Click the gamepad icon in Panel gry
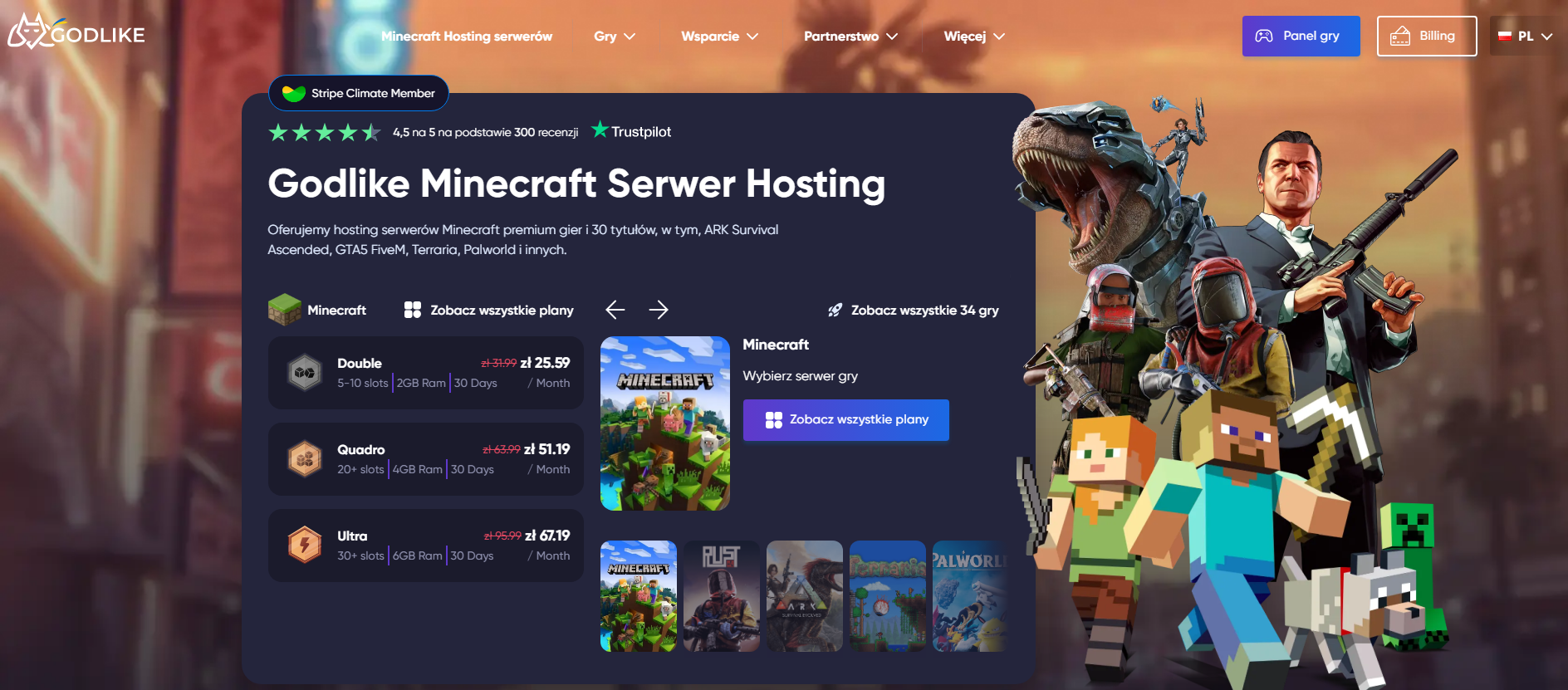Screen dimensions: 1568x690 pos(1264,36)
